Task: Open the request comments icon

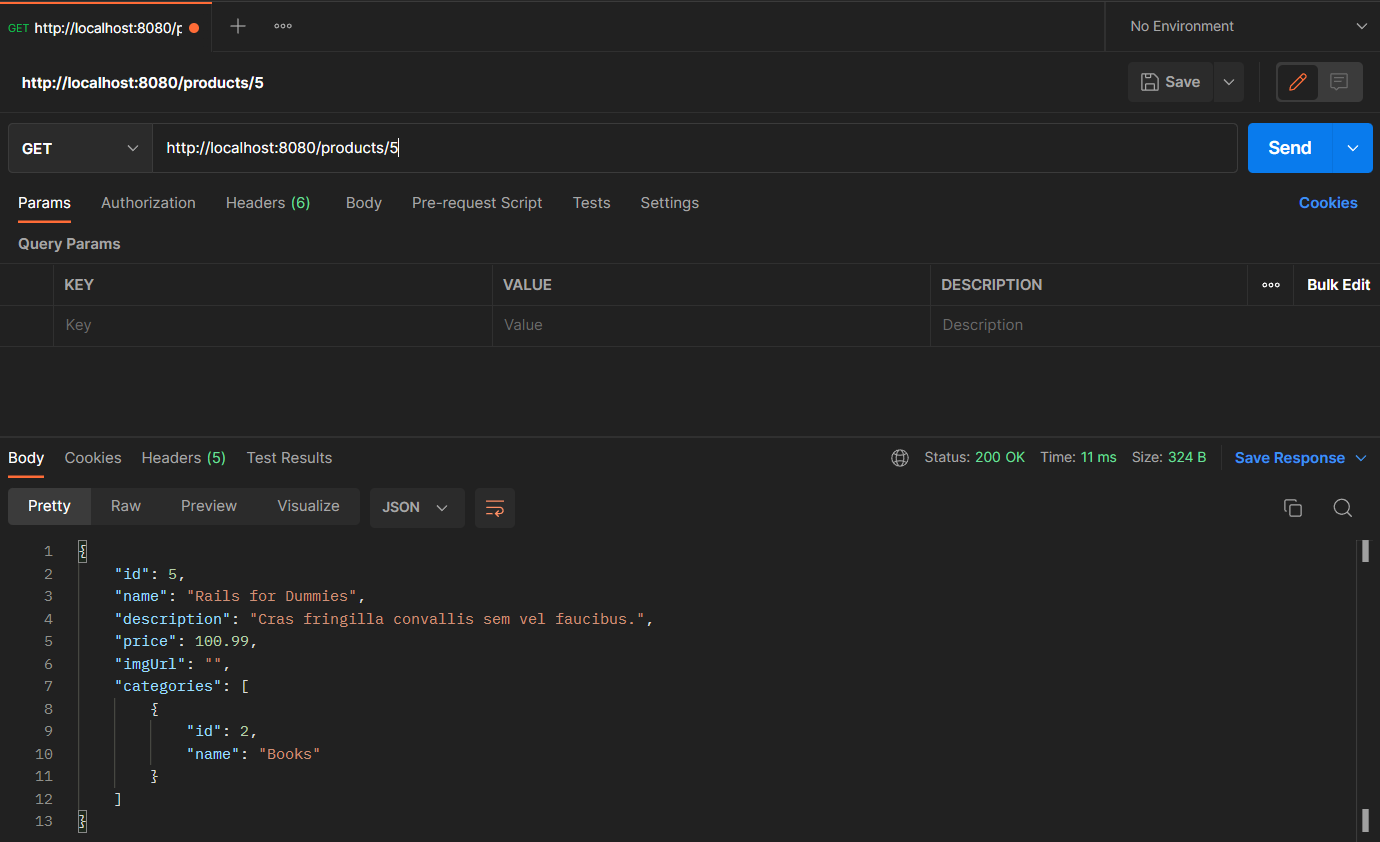Action: click(1341, 81)
